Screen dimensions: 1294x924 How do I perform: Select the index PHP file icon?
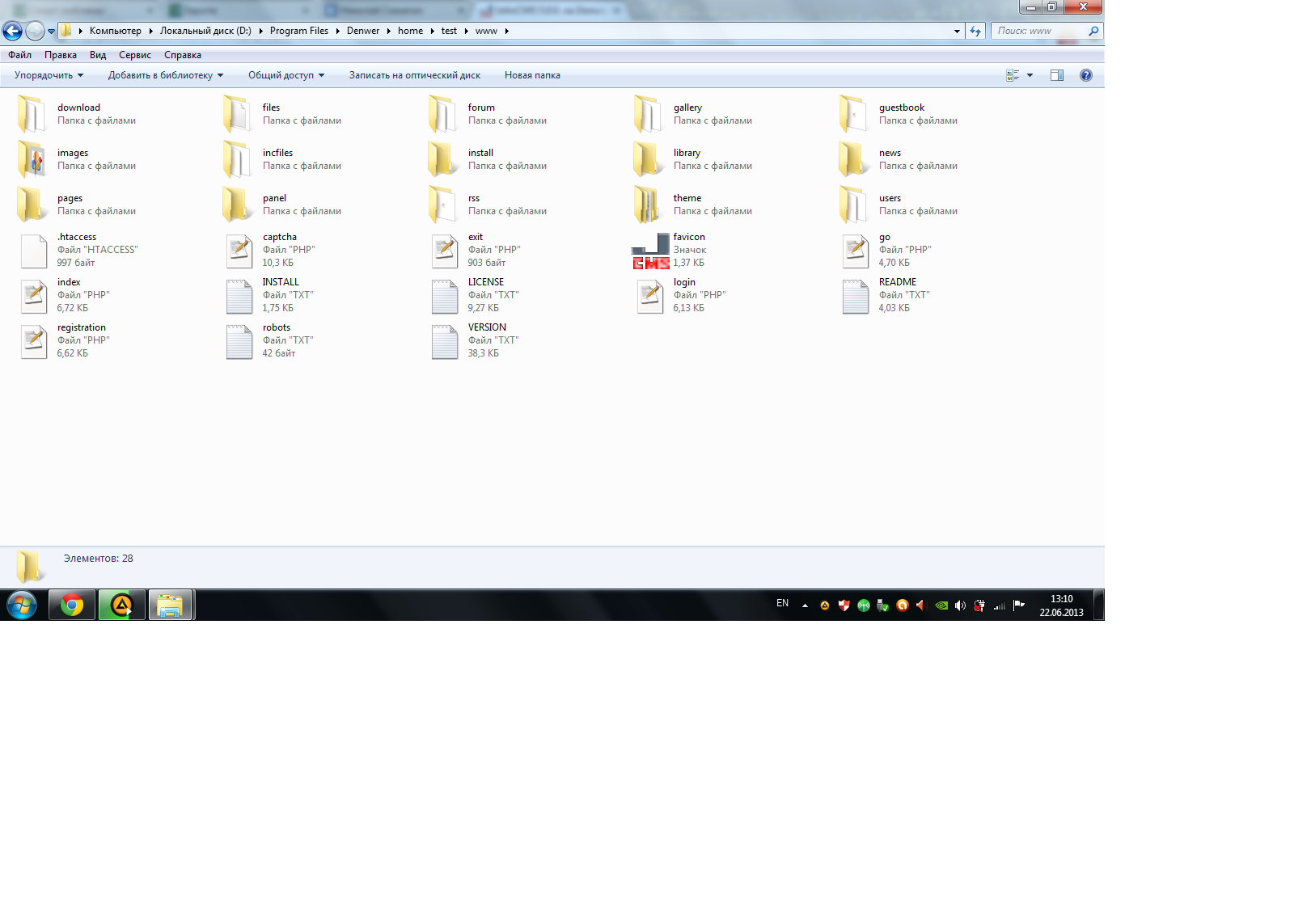tap(34, 296)
